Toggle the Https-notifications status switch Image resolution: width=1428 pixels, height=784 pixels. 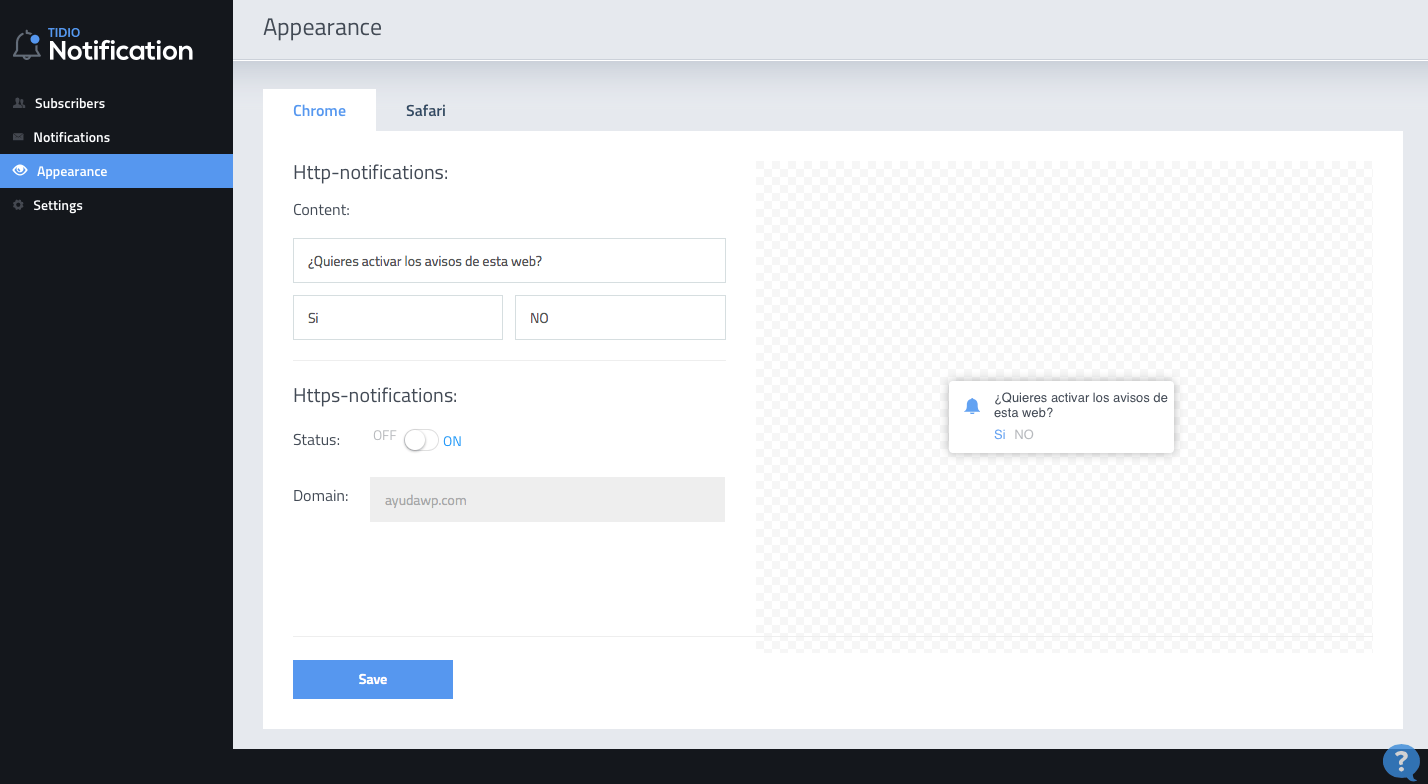point(420,440)
